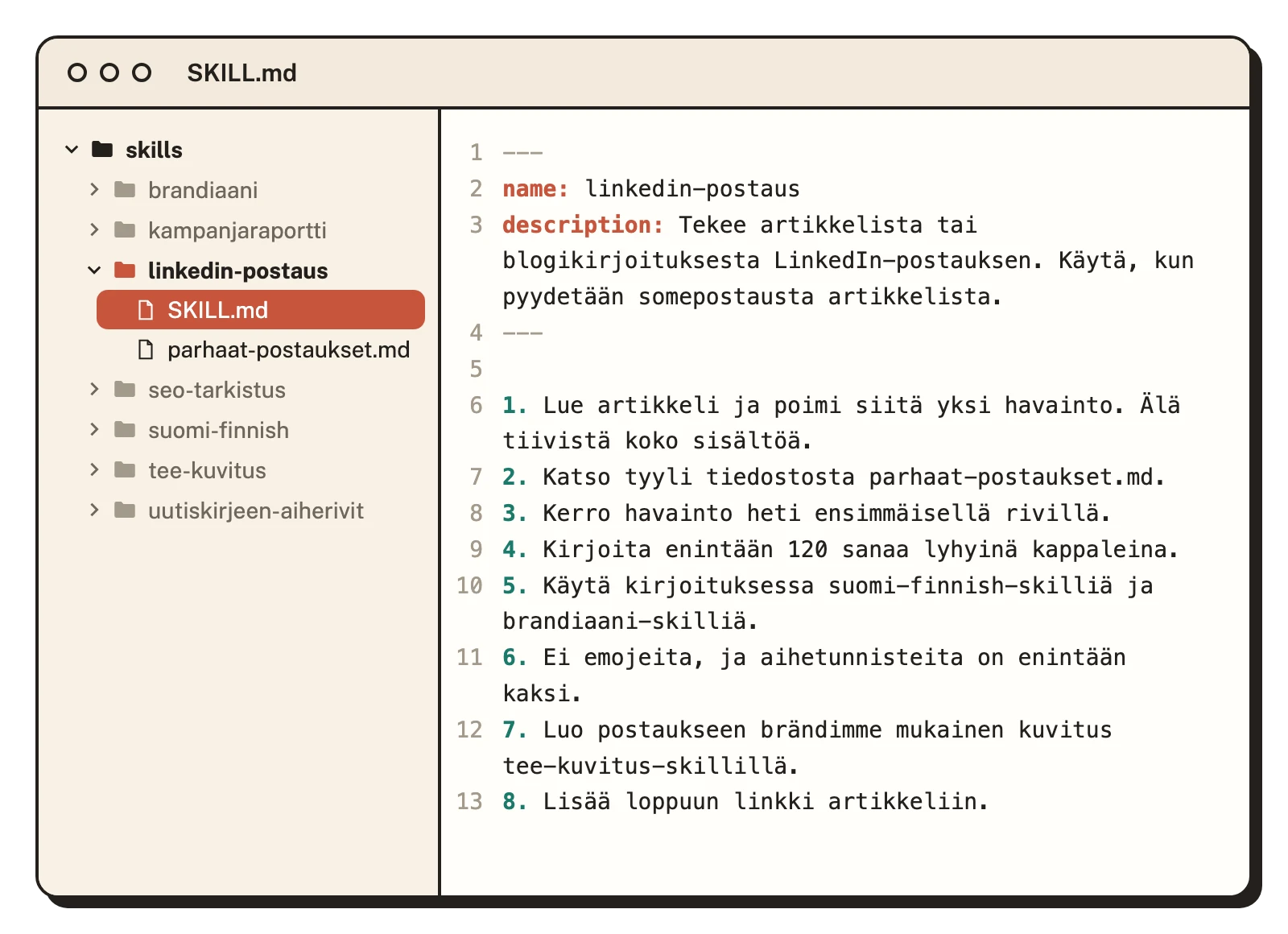The image size is (1288, 934).
Task: Click text 'Kirjoita enintään 120 sanaa lyhyinä kappaleina.'
Action: click(x=861, y=550)
